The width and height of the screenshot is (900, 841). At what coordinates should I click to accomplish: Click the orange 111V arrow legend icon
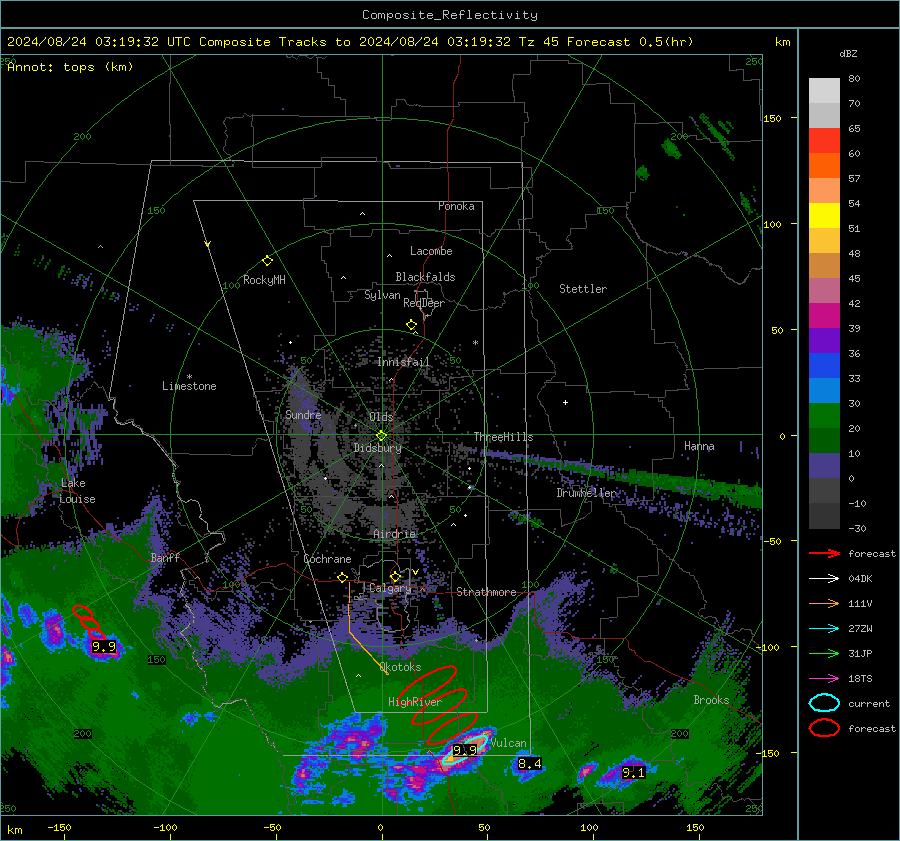coord(824,603)
